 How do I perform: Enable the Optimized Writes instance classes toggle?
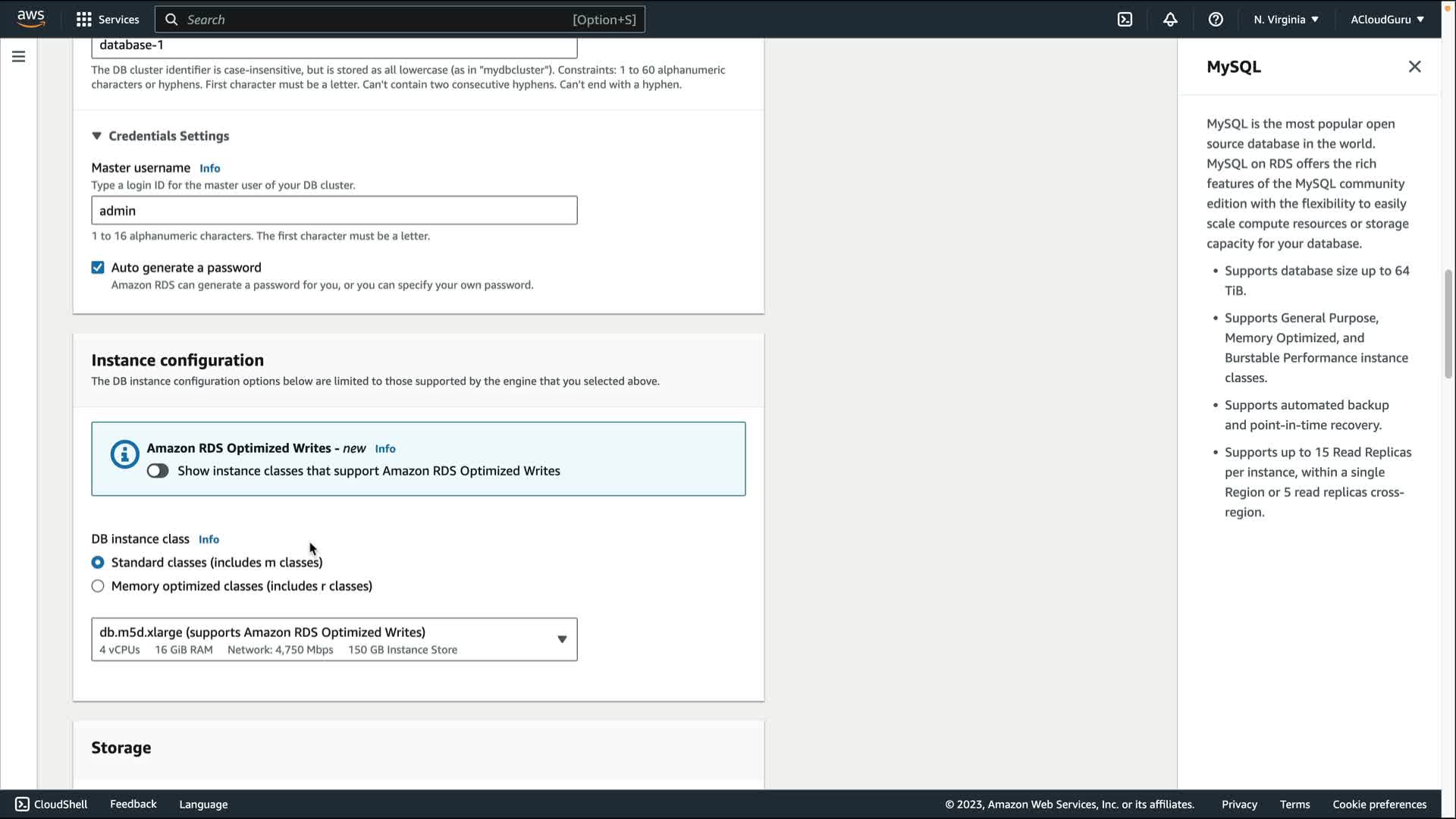(x=158, y=471)
